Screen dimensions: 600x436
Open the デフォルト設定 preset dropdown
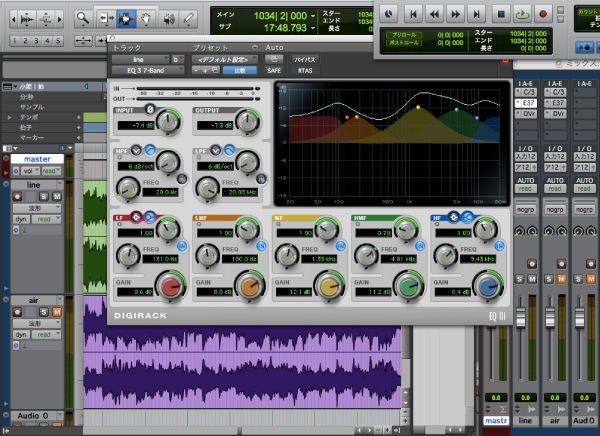pos(225,60)
